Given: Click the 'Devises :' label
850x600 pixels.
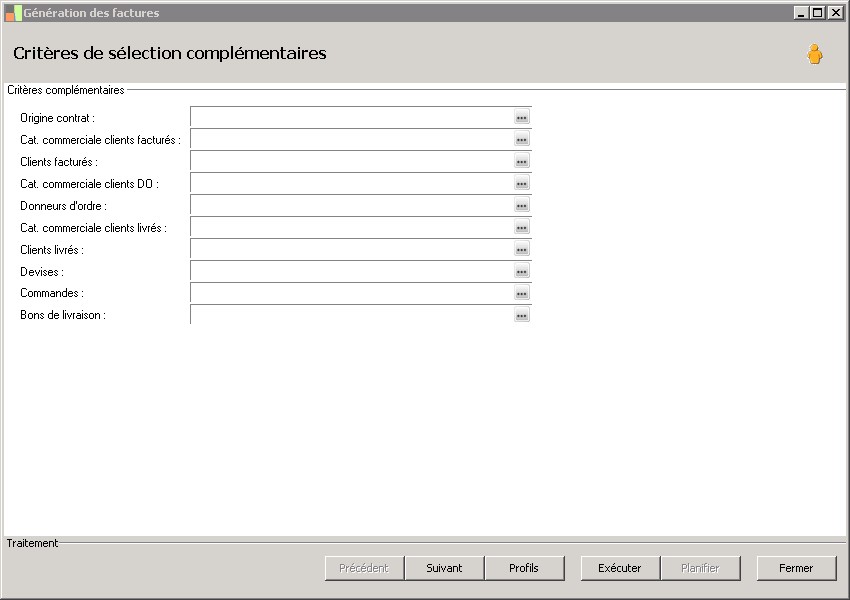Looking at the screenshot, I should coord(42,272).
